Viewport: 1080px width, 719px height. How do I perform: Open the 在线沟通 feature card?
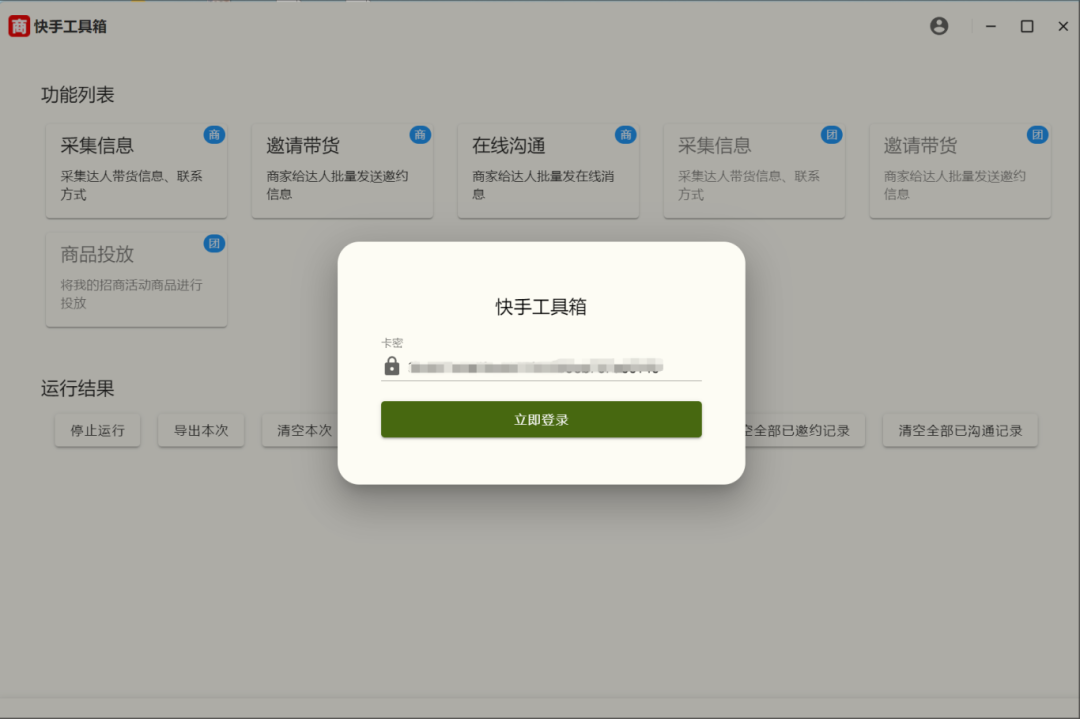click(548, 170)
